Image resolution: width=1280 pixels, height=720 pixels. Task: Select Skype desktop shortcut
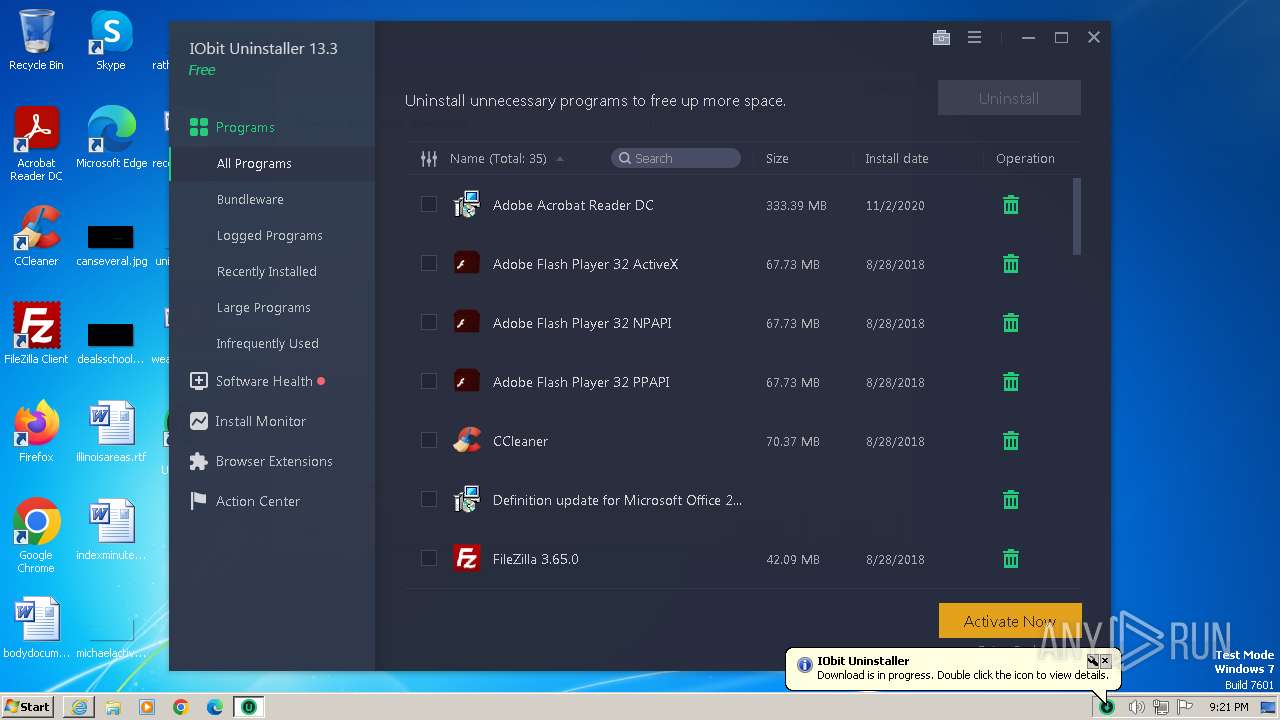click(111, 40)
